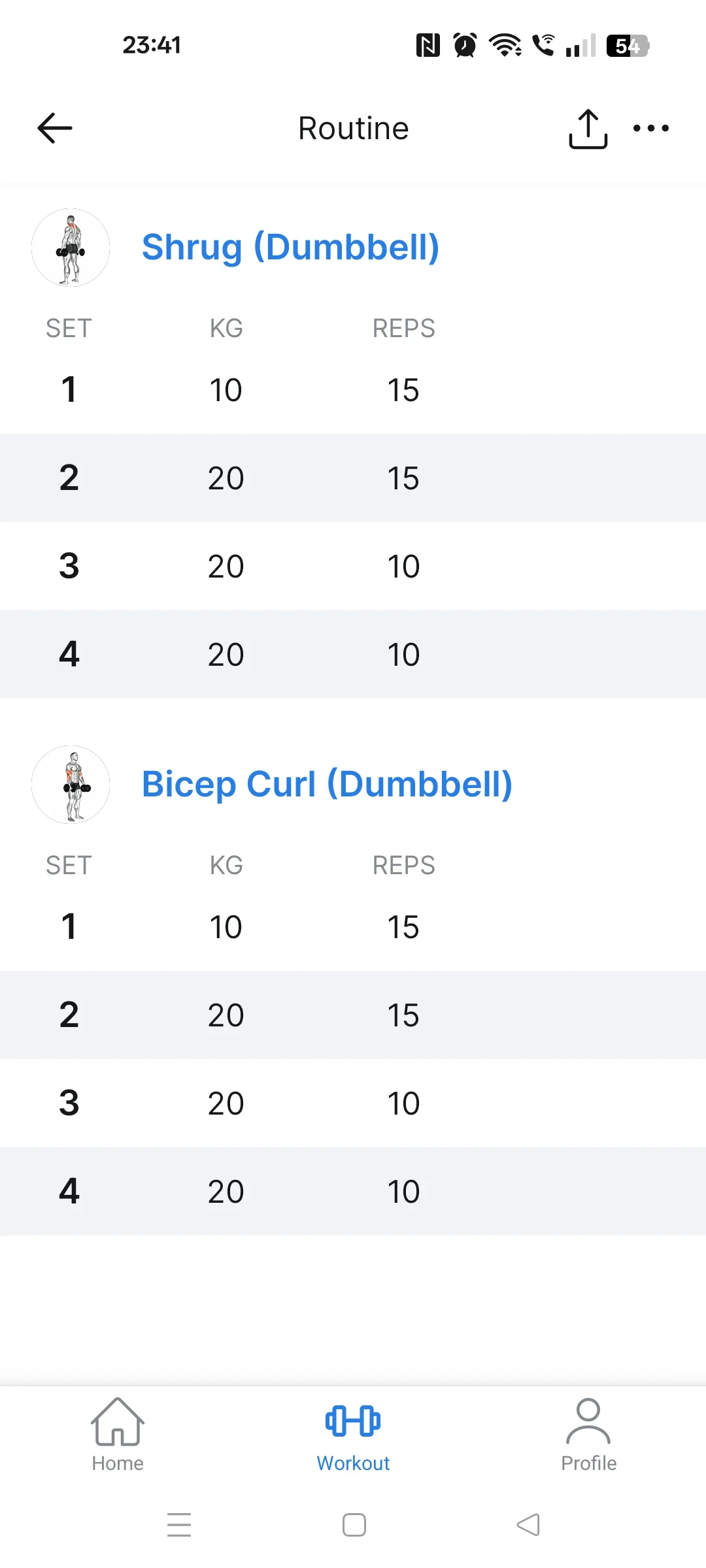Select Shrug set 4 row

tap(353, 655)
